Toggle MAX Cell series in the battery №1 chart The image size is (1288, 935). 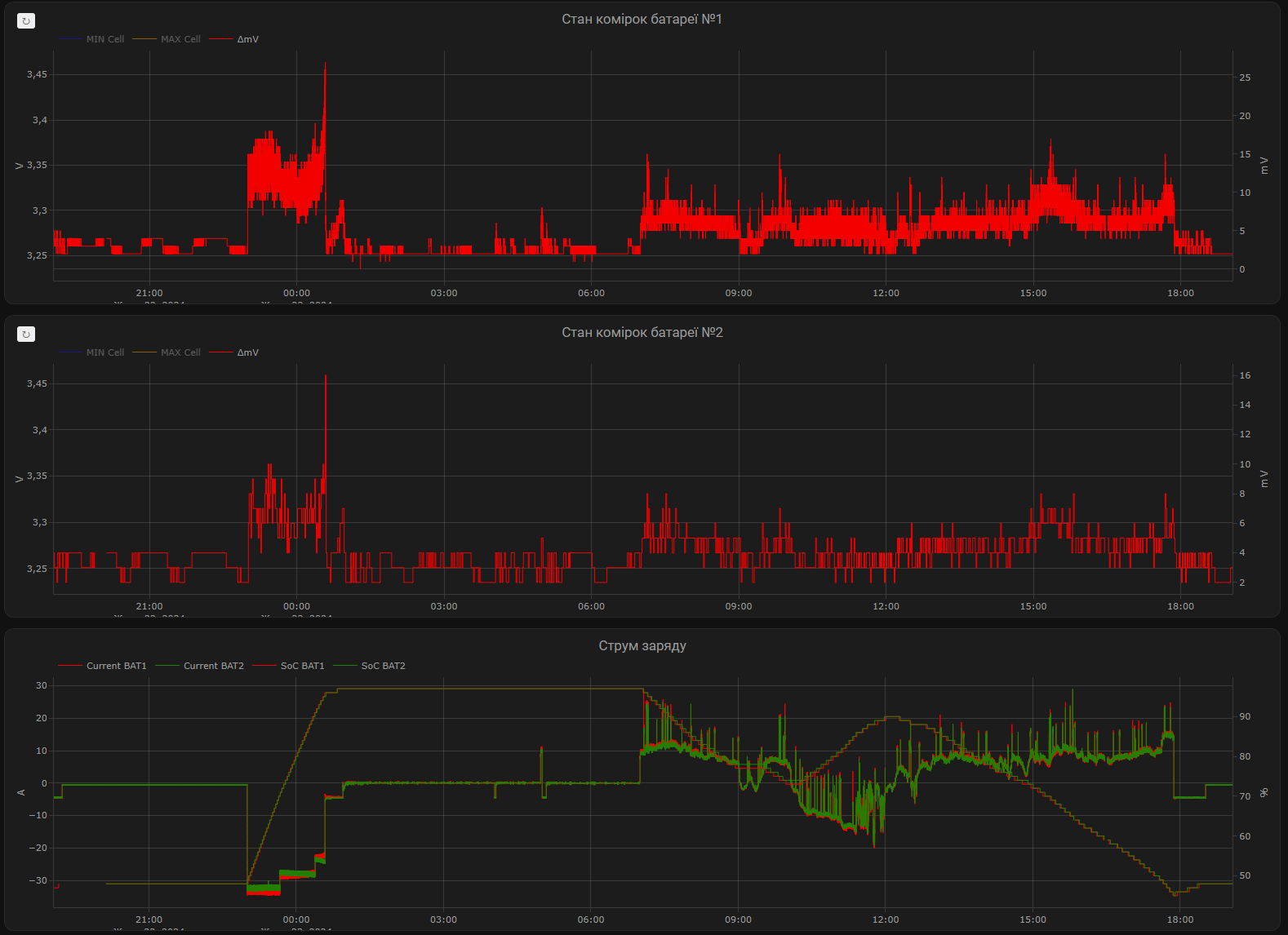pos(167,39)
